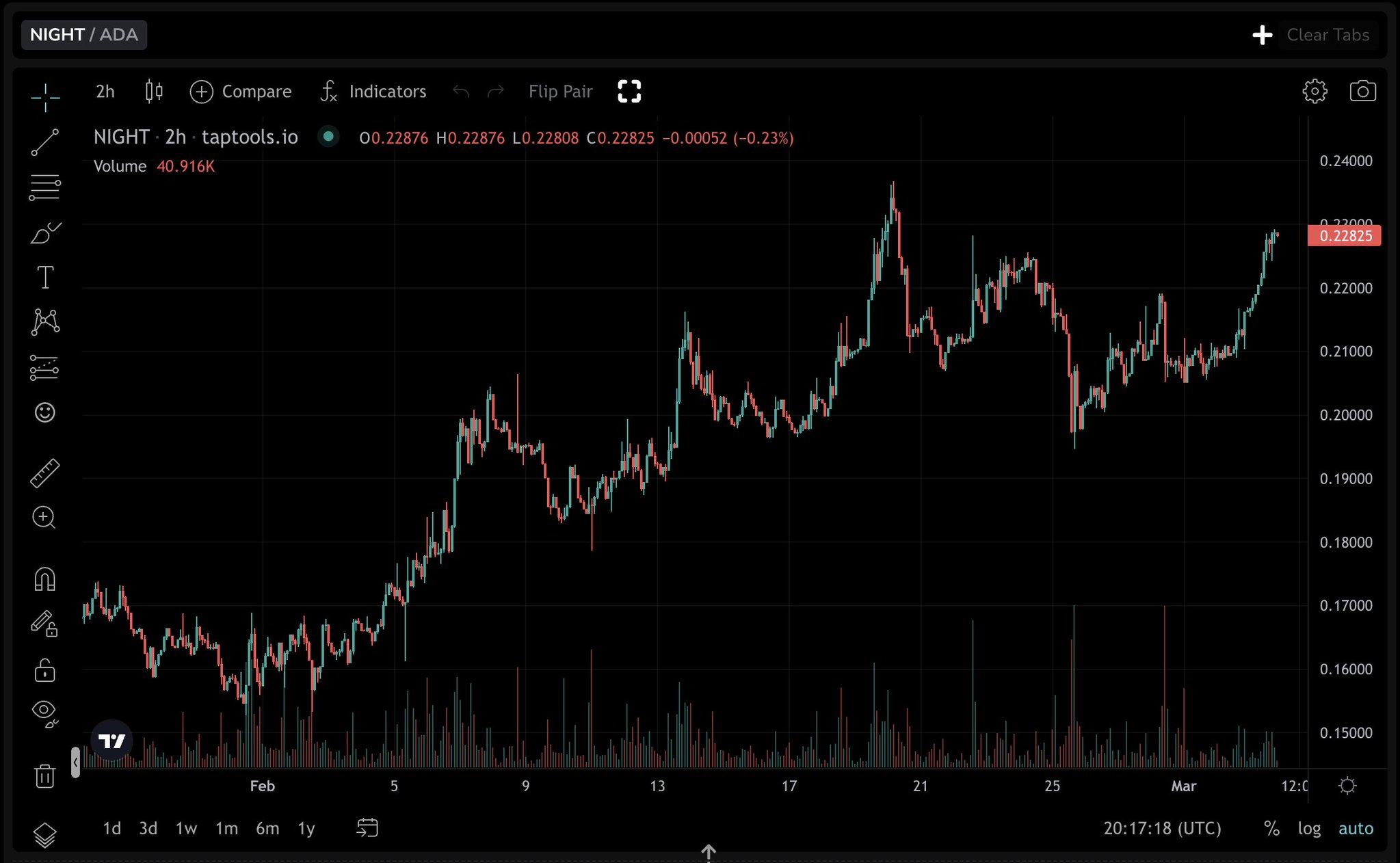Click the Flip Pair button
Screen dimensions: 1400x863
(x=560, y=92)
